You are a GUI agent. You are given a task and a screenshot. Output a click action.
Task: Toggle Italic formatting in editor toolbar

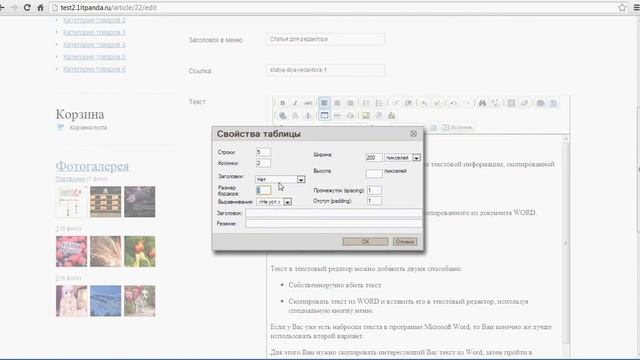(295, 103)
